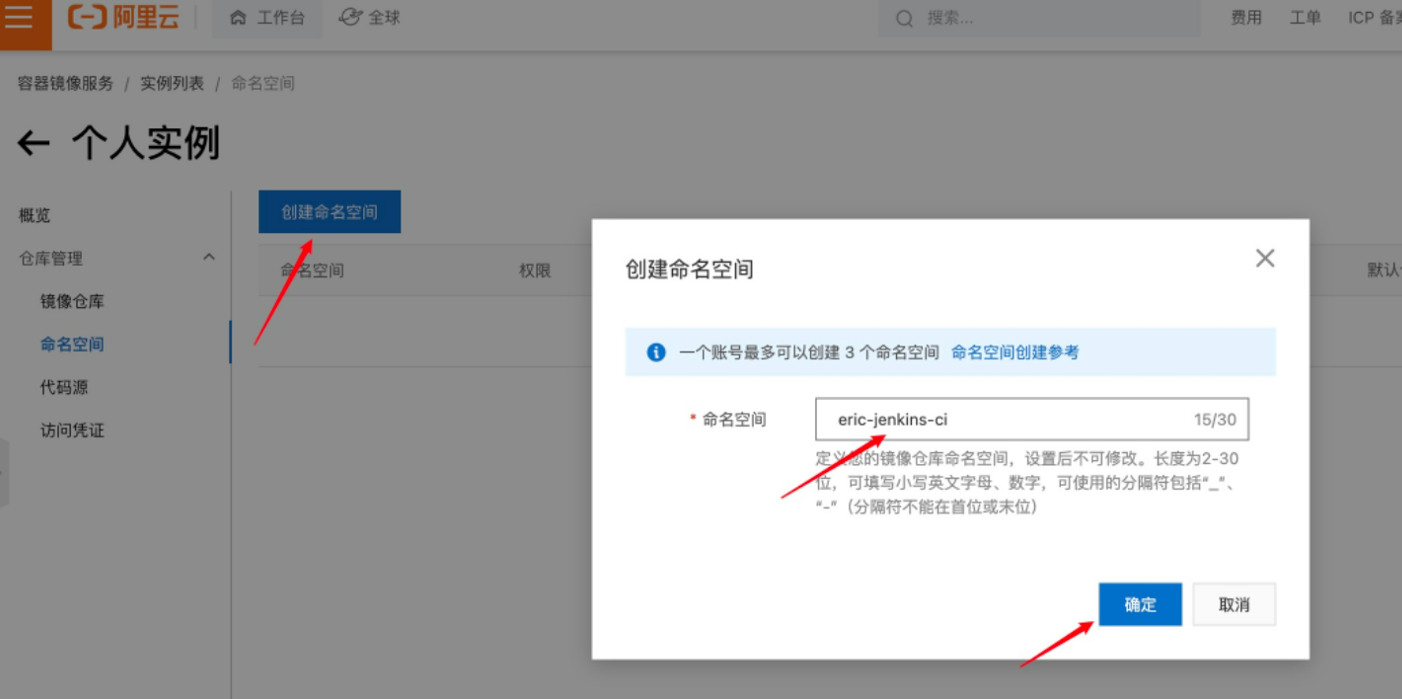The height and width of the screenshot is (699, 1402).
Task: Click the info icon in the notice banner
Action: (x=656, y=352)
